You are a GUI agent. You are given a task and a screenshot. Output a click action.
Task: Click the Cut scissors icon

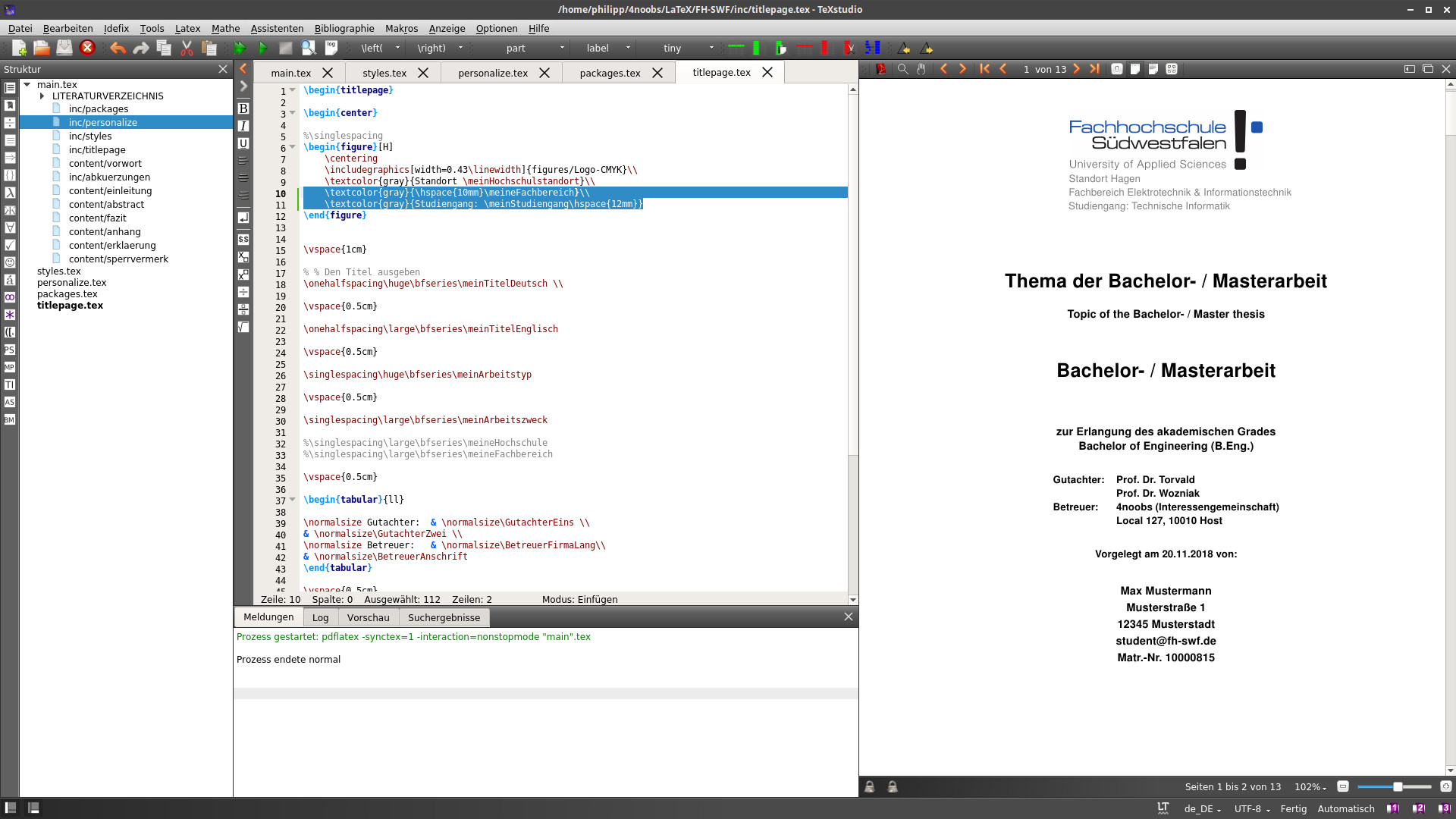click(x=187, y=48)
